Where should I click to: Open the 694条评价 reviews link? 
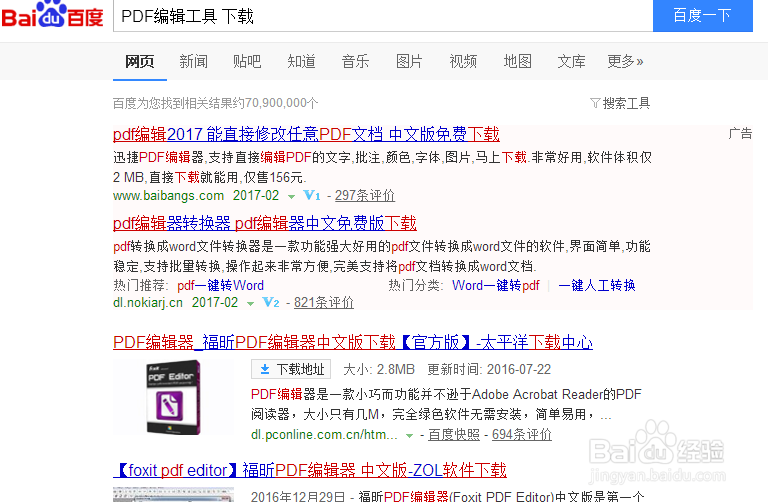(522, 434)
